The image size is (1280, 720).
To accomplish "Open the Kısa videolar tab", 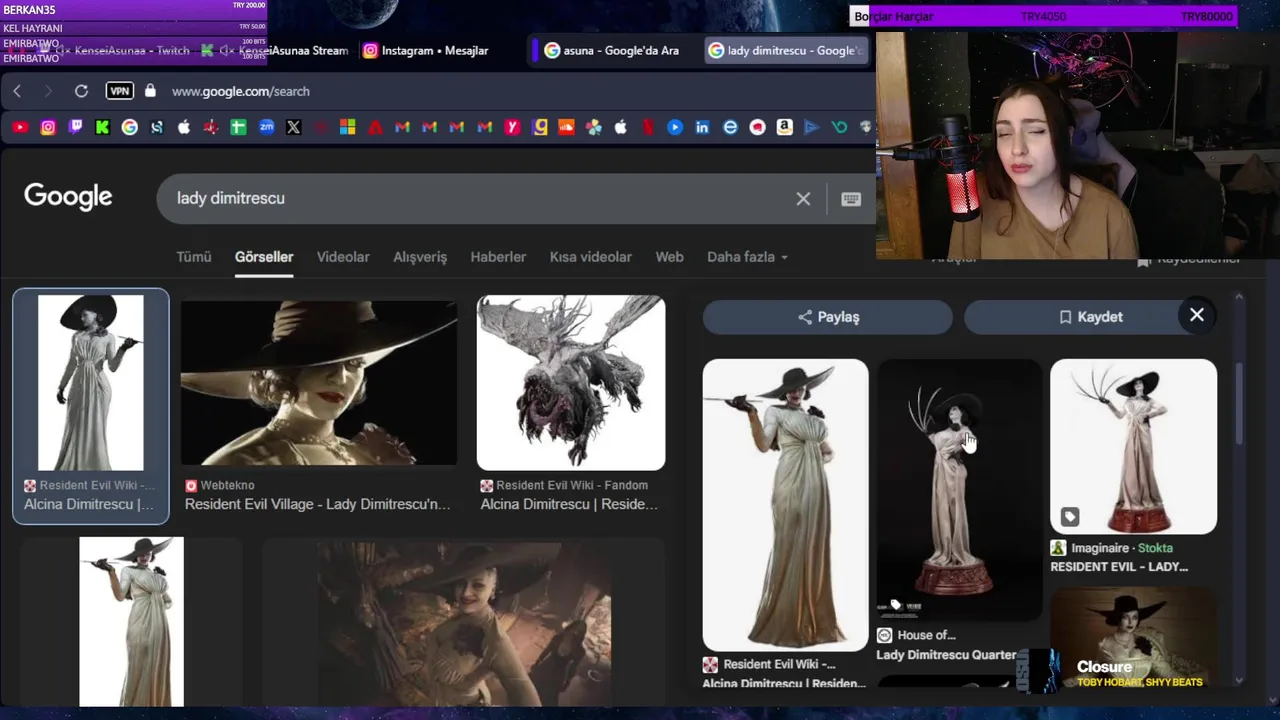I will [x=590, y=257].
